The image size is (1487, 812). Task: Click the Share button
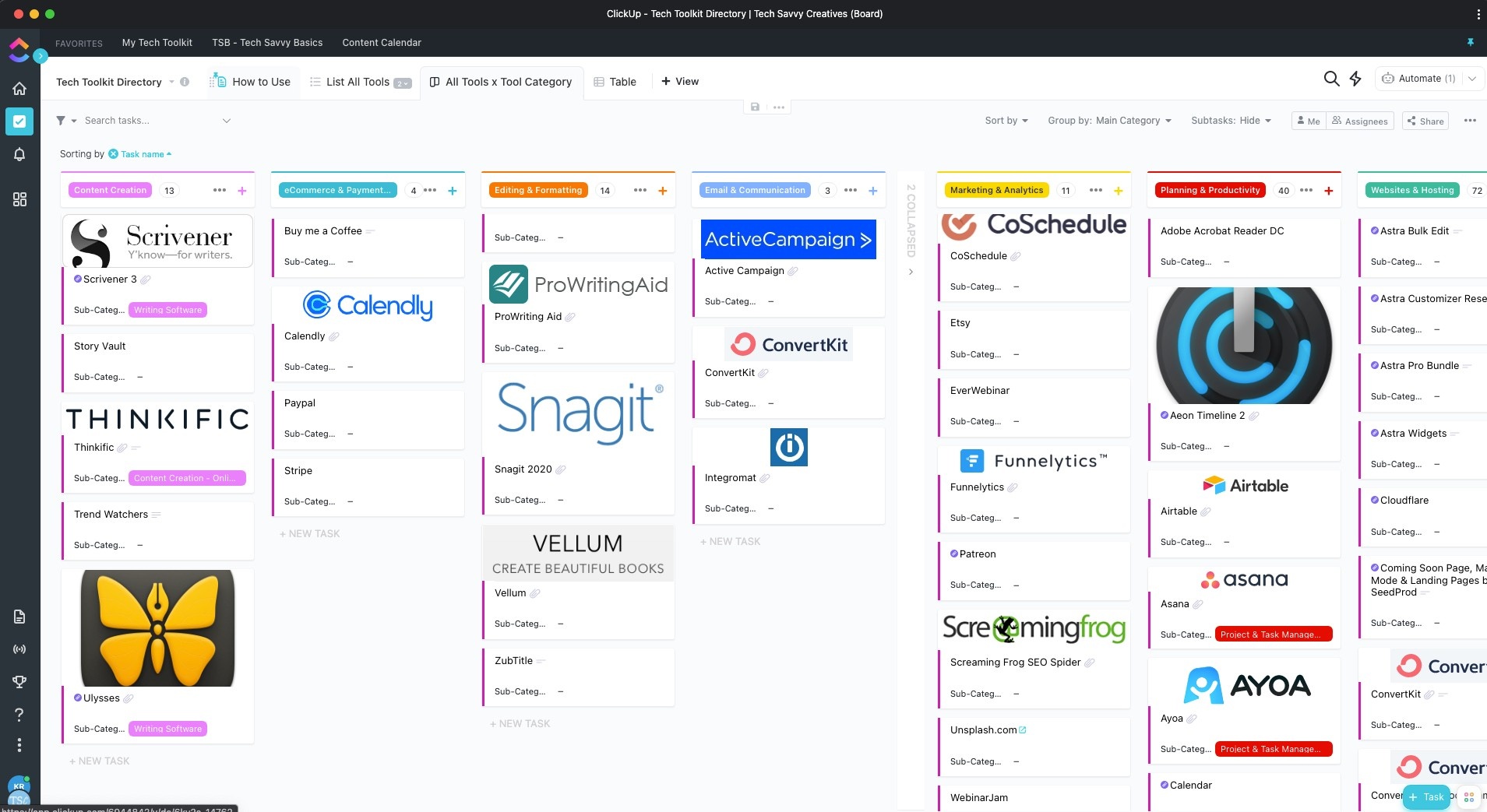[x=1425, y=121]
